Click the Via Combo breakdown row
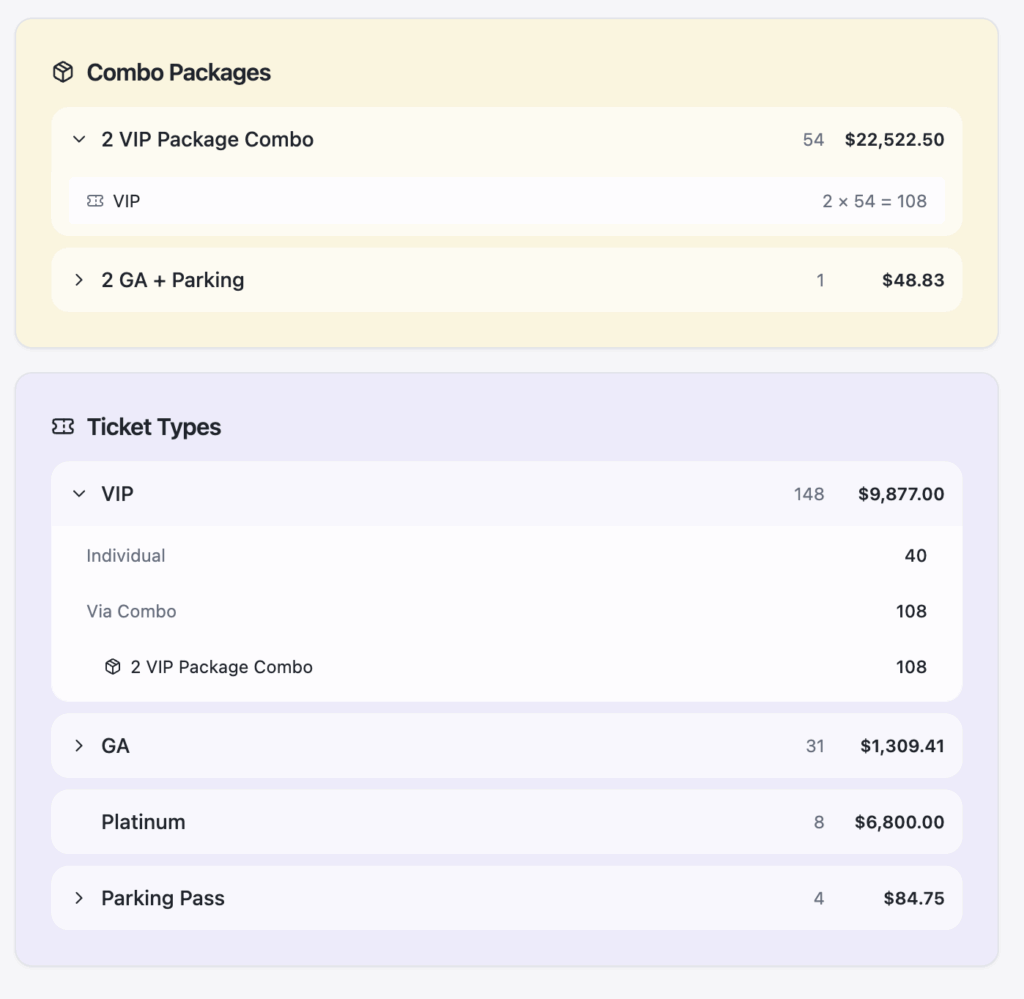 pos(131,611)
